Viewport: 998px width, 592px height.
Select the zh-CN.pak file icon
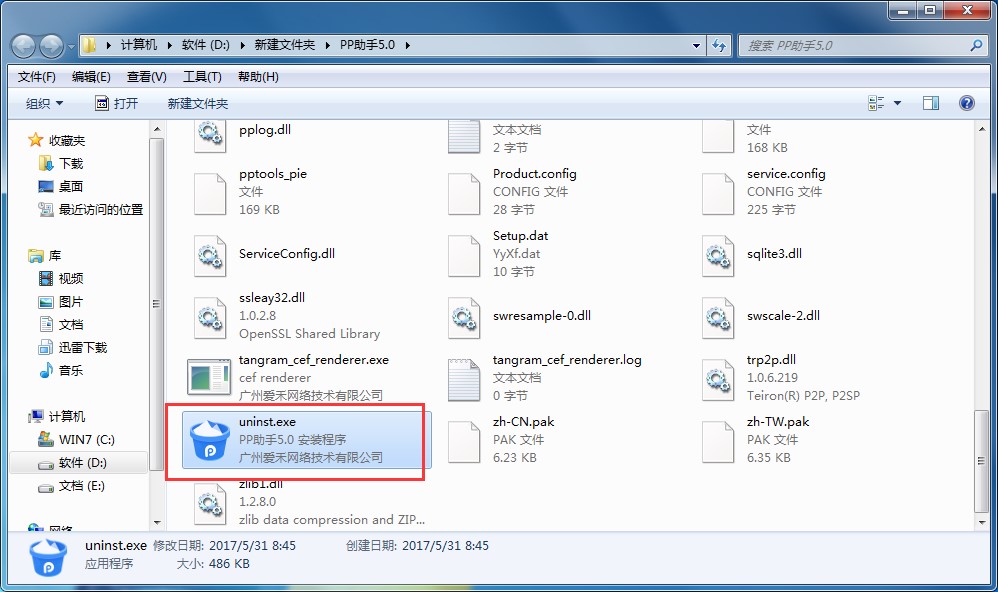463,441
